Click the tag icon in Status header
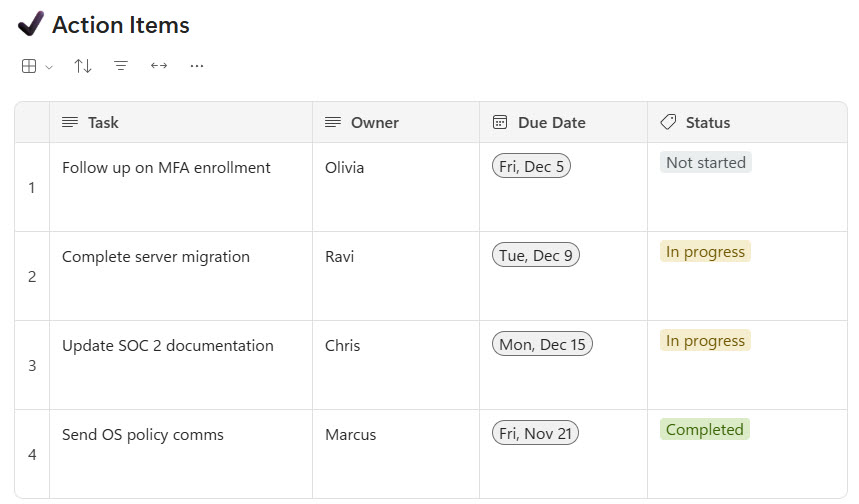859x504 pixels. tap(668, 123)
